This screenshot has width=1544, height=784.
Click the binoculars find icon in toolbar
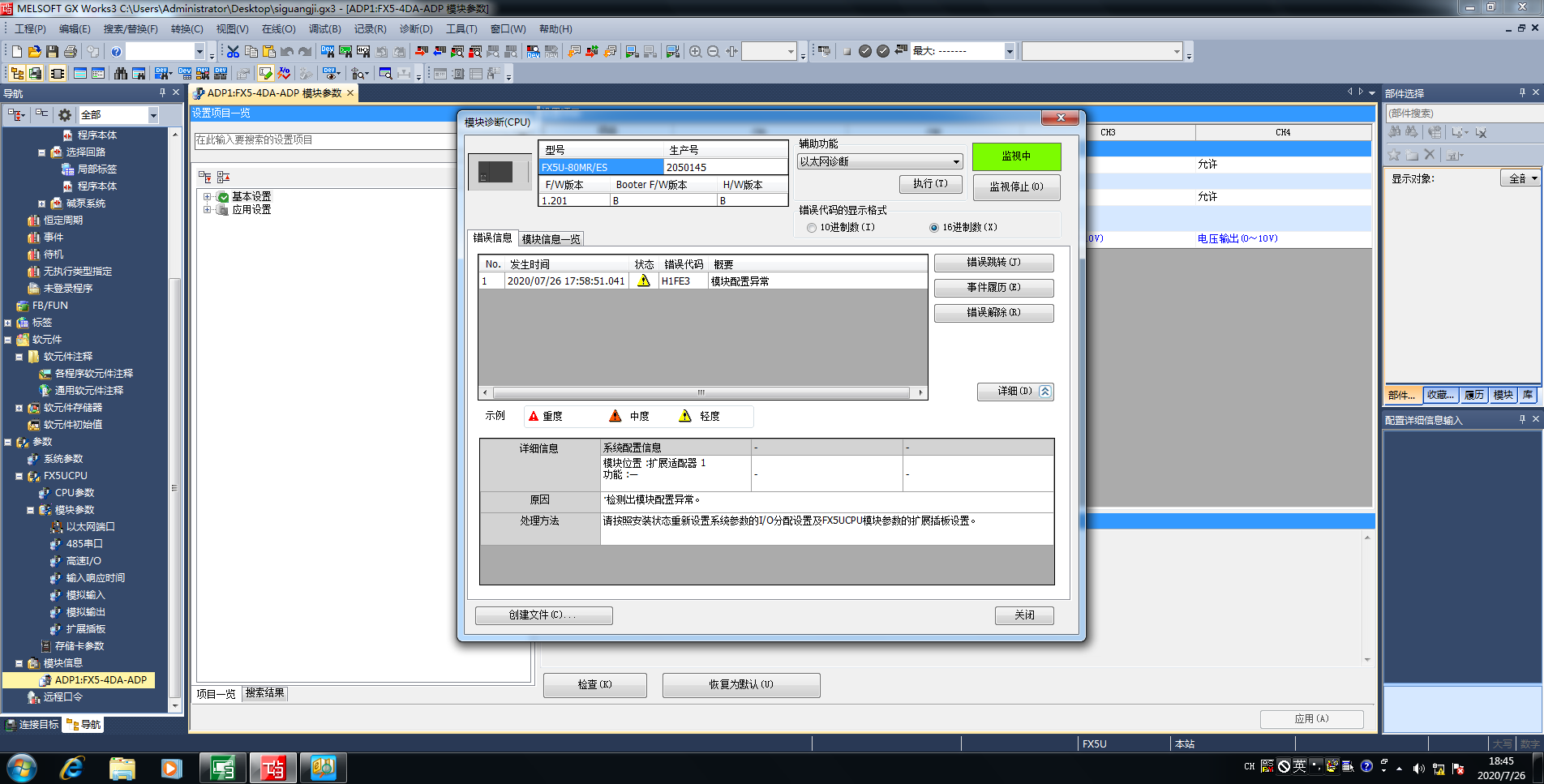click(x=121, y=74)
